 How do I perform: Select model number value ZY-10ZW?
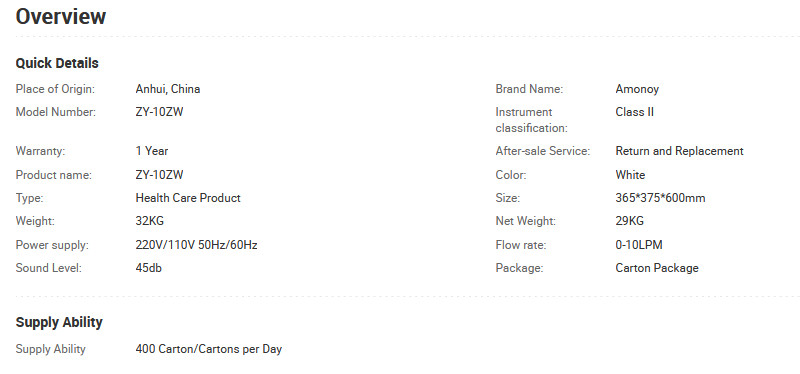159,112
